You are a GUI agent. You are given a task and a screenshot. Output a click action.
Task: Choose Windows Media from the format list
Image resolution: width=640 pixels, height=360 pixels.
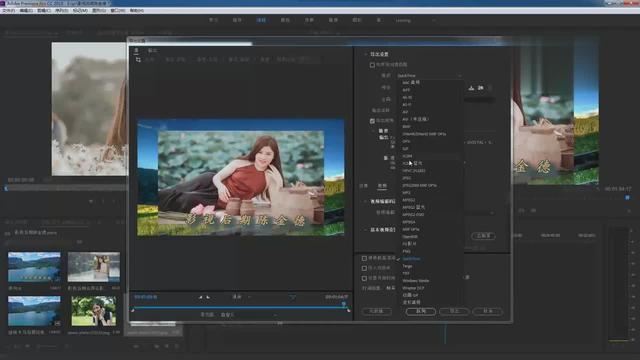(x=416, y=281)
